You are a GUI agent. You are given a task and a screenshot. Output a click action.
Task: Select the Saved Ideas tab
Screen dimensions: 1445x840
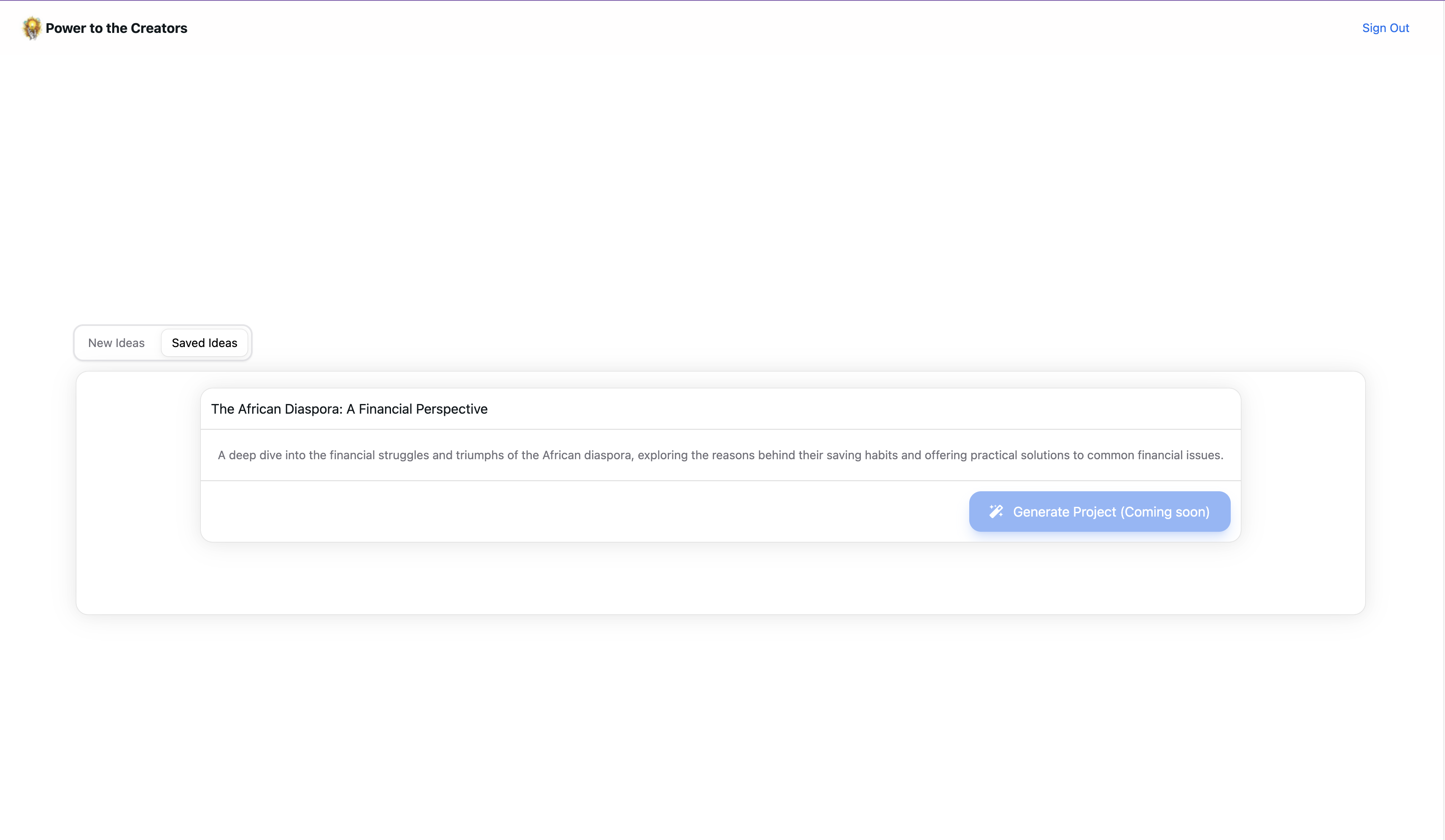[x=204, y=343]
